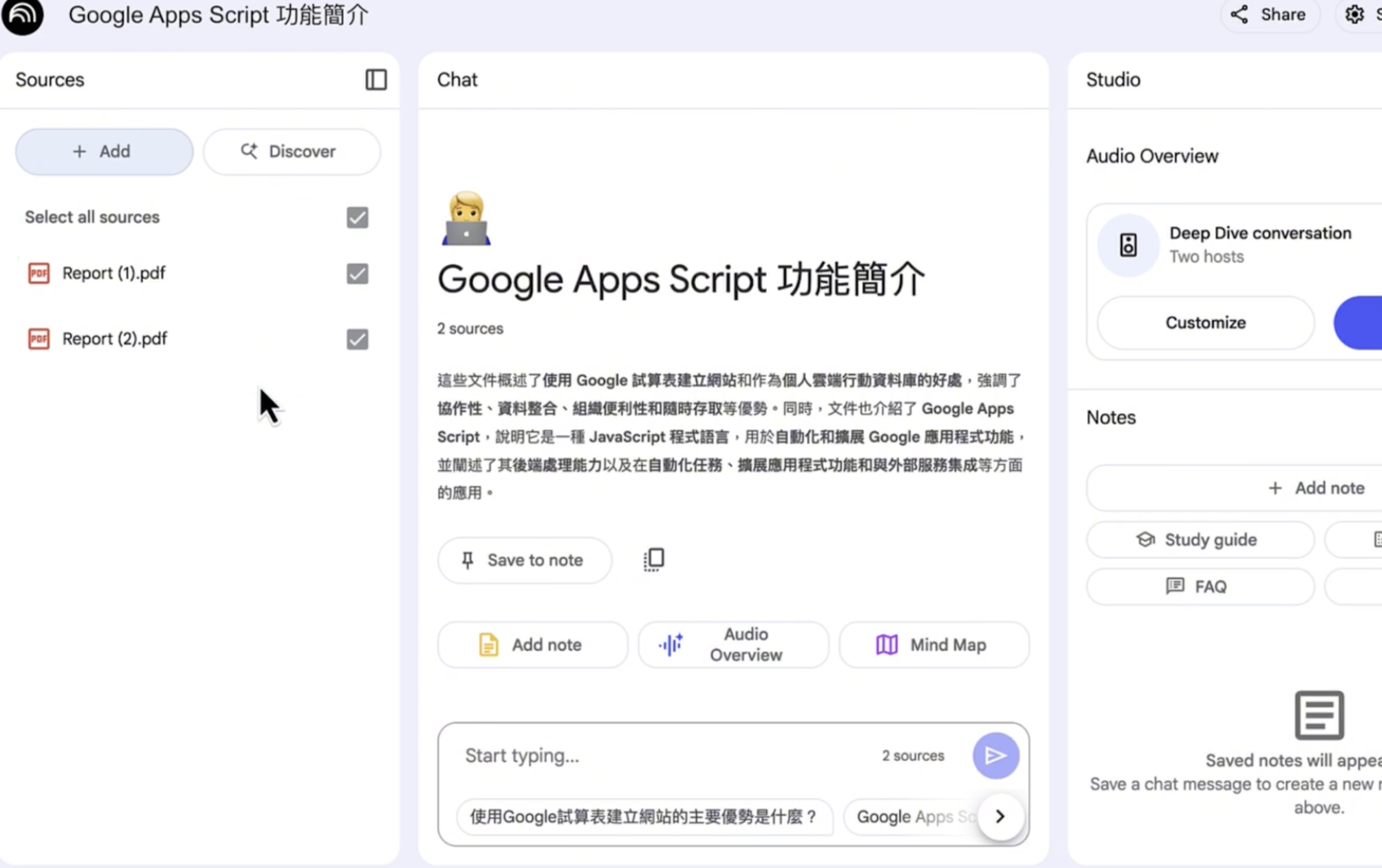Open the Report (1).pdf source
Image resolution: width=1382 pixels, height=868 pixels.
coord(113,273)
